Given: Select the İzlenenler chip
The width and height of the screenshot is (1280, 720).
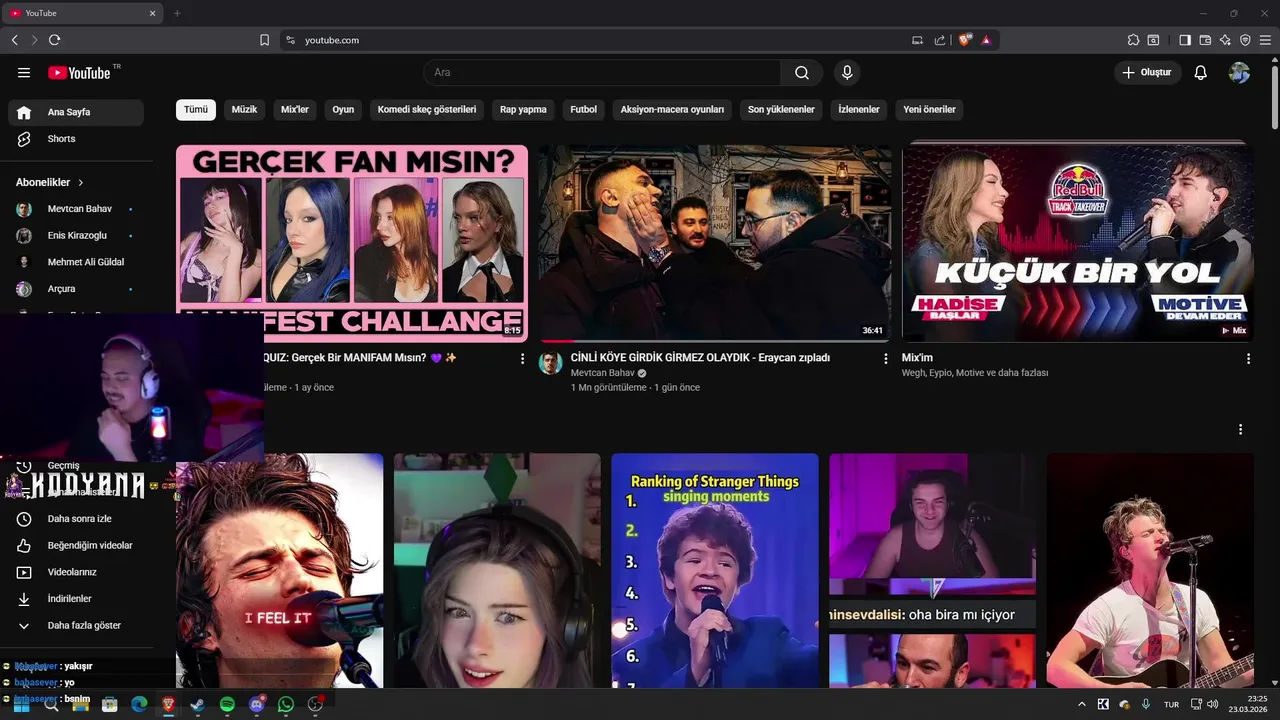Looking at the screenshot, I should coord(859,109).
